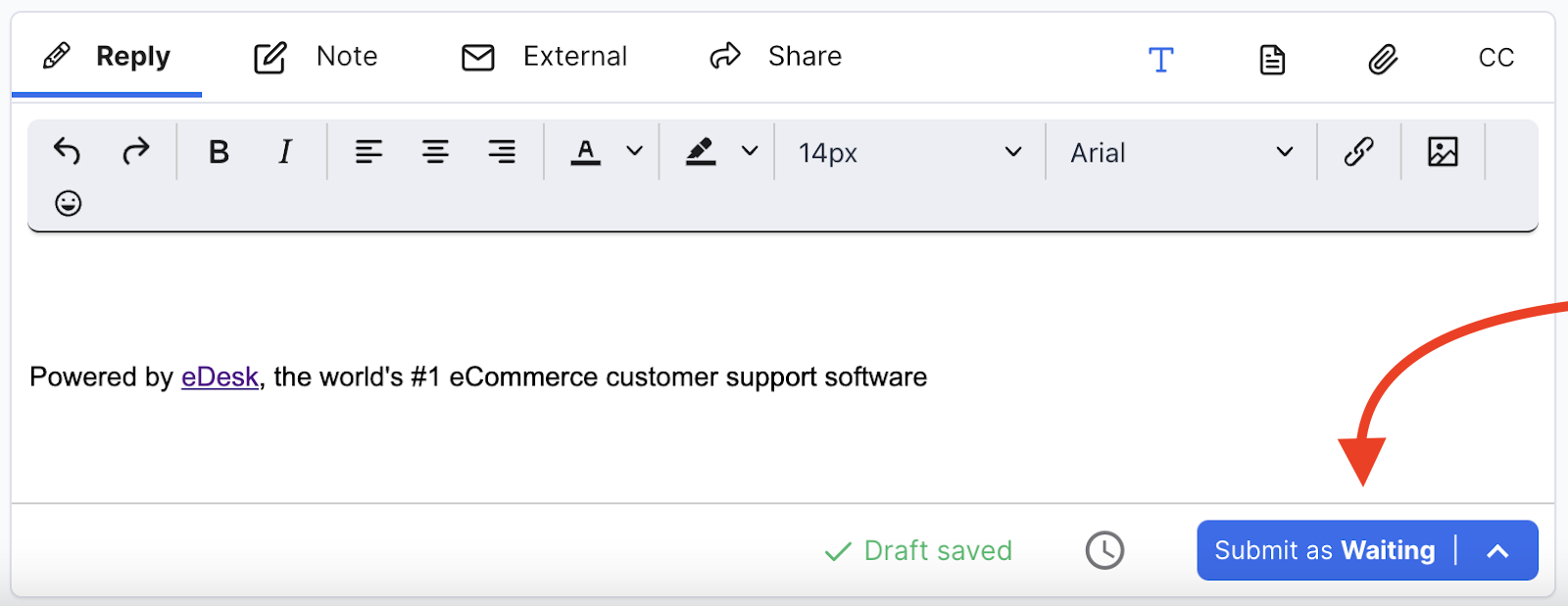Switch to the Note tab
The height and width of the screenshot is (606, 1568).
(315, 57)
